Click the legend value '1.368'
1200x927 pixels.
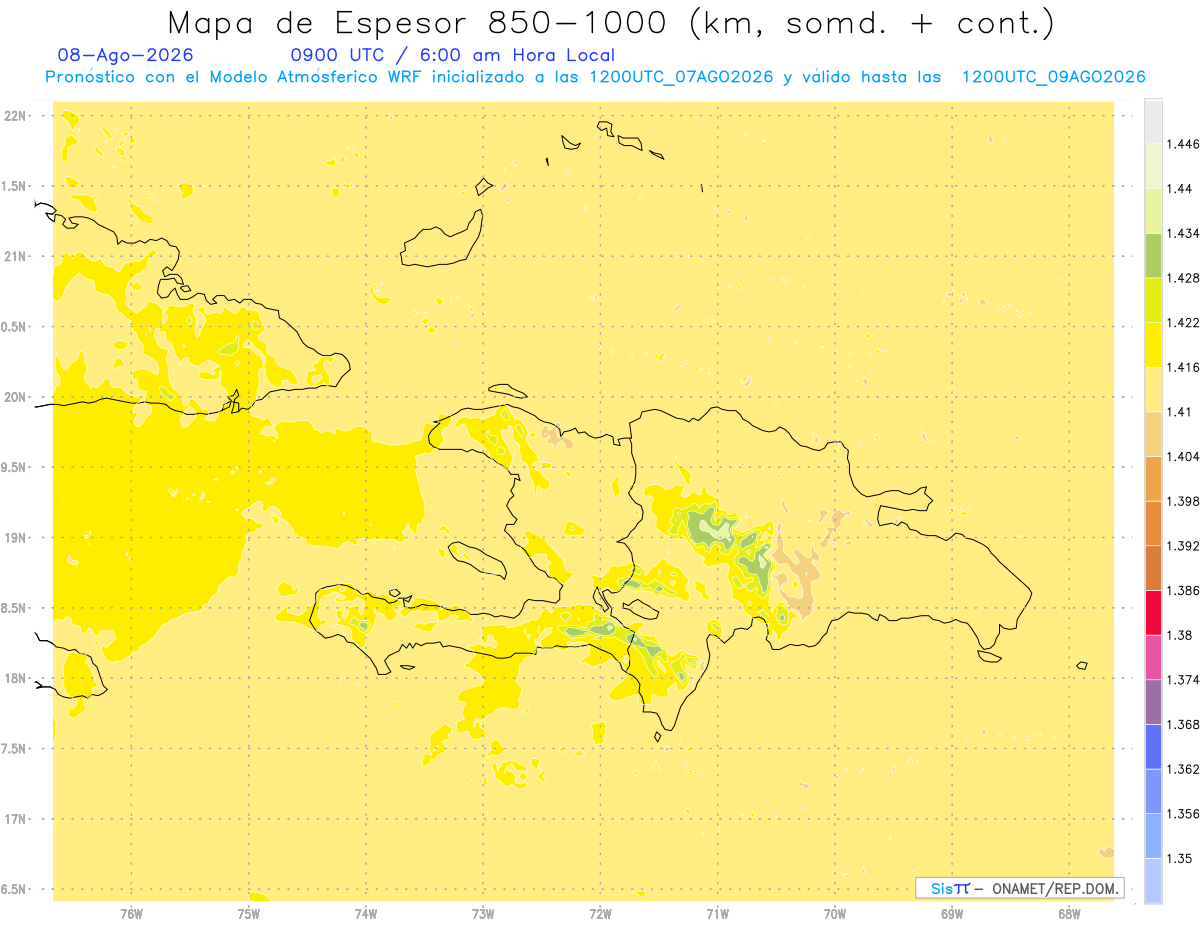1182,724
